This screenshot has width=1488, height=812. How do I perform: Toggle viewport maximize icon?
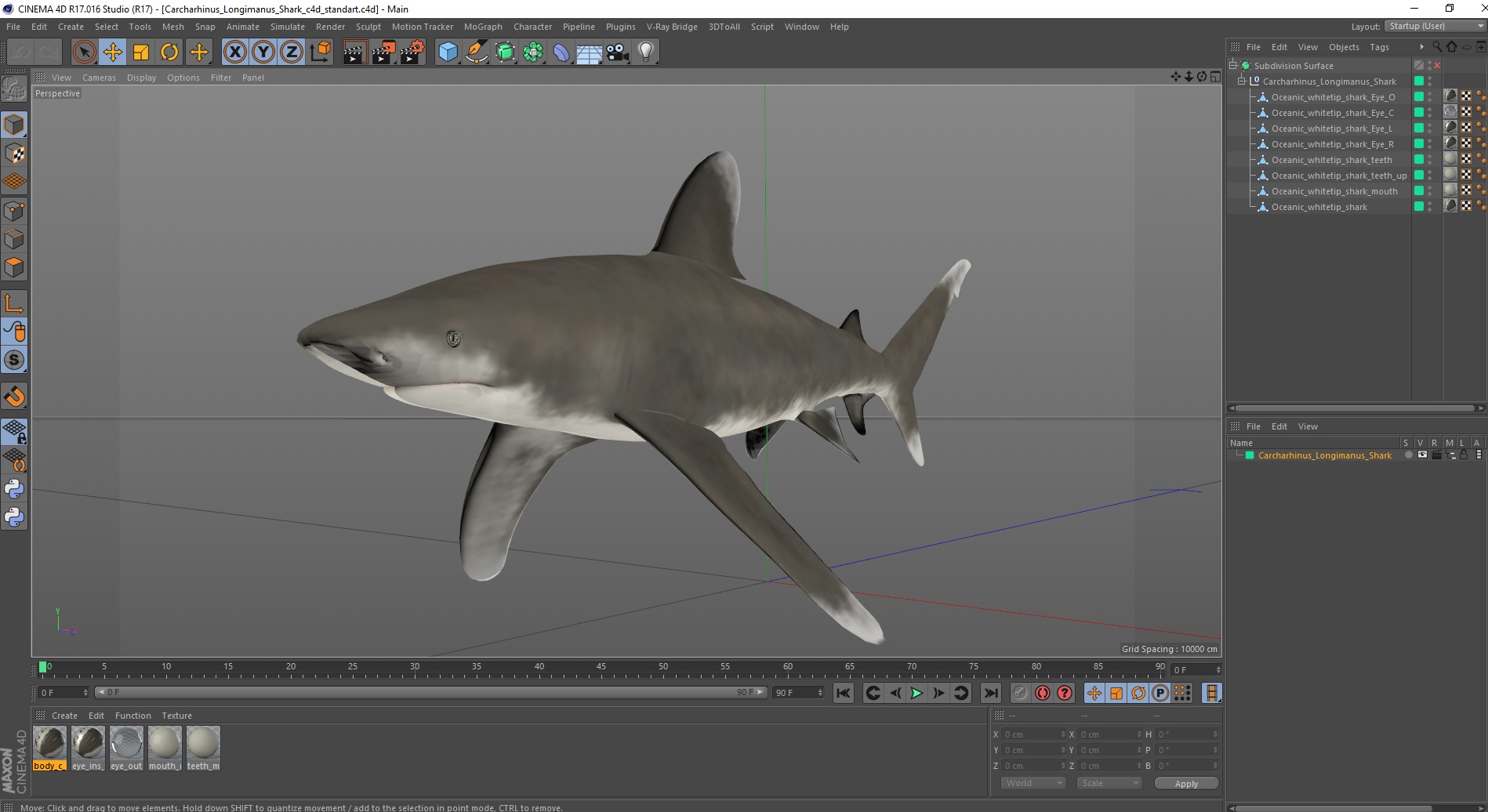[x=1214, y=77]
